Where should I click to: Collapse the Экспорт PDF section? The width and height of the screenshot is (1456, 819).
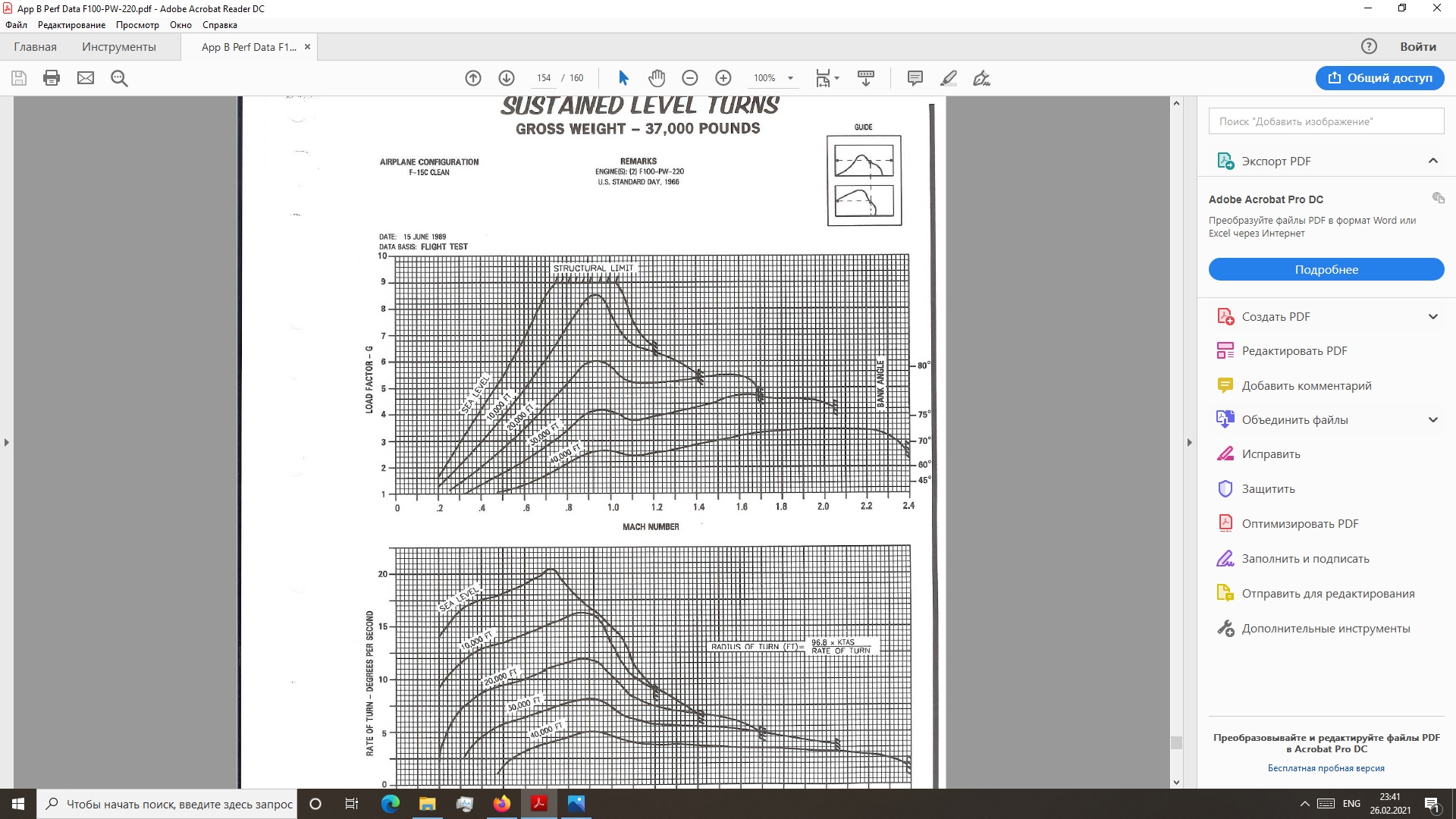point(1432,161)
